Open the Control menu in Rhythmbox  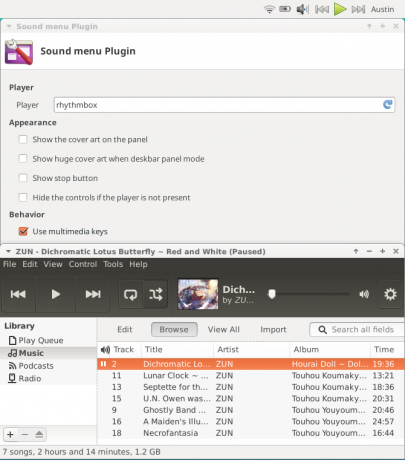point(83,264)
